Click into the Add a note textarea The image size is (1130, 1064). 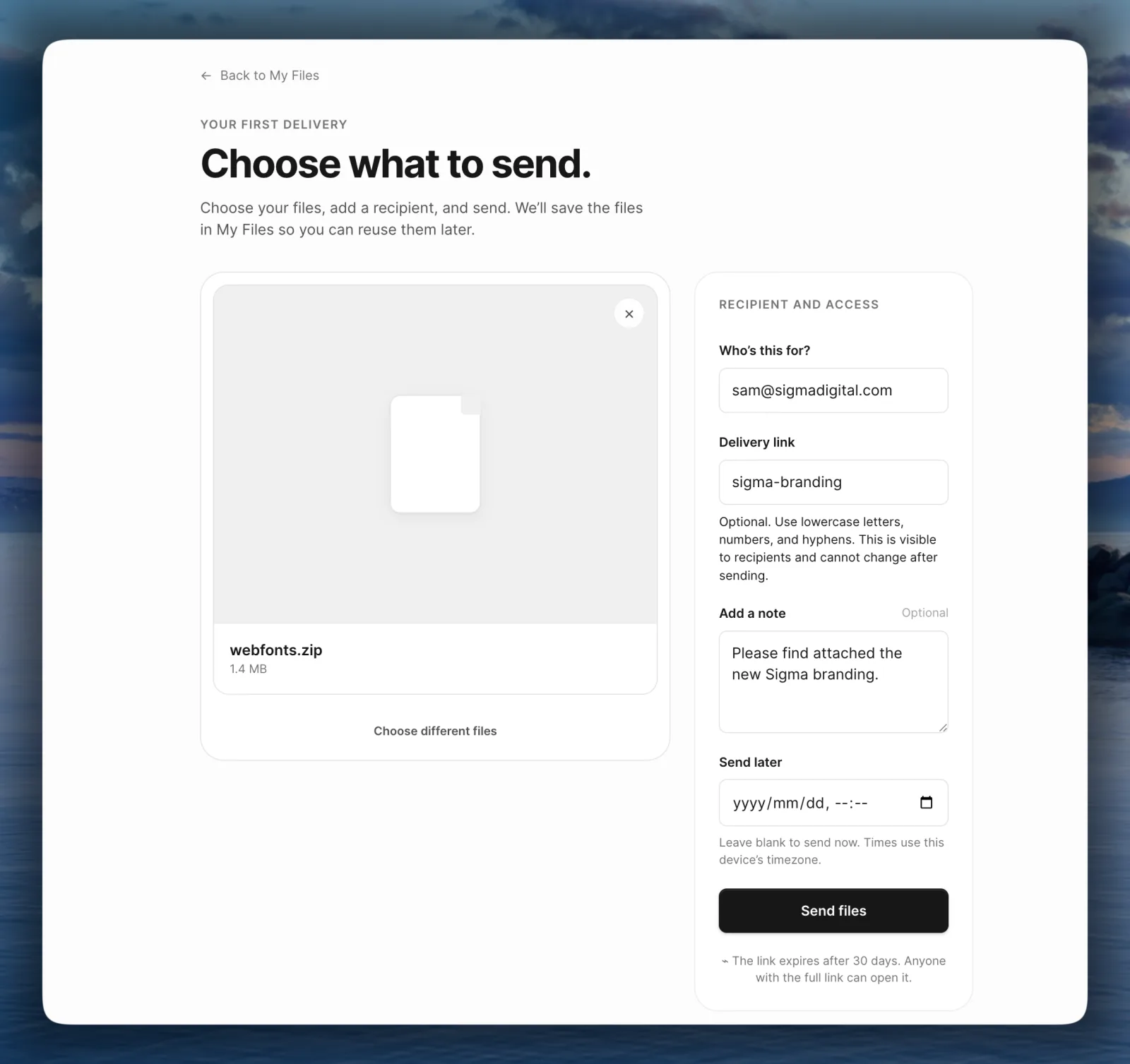[x=833, y=681]
